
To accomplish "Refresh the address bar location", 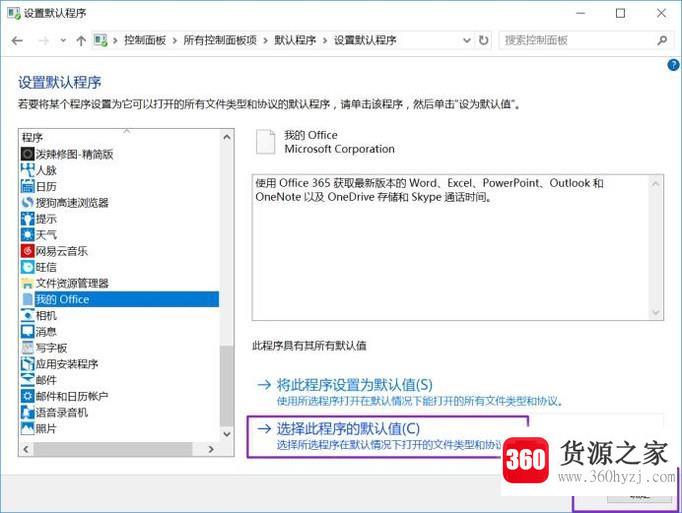I will coord(483,40).
